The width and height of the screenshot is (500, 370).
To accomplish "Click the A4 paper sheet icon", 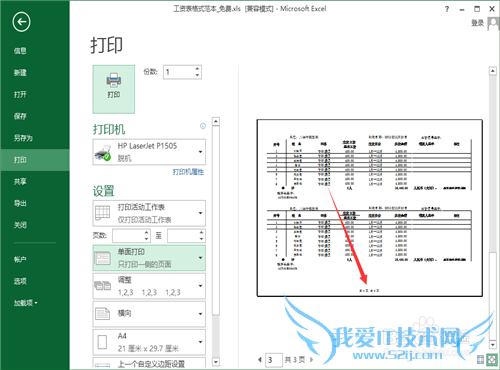I will pos(102,342).
